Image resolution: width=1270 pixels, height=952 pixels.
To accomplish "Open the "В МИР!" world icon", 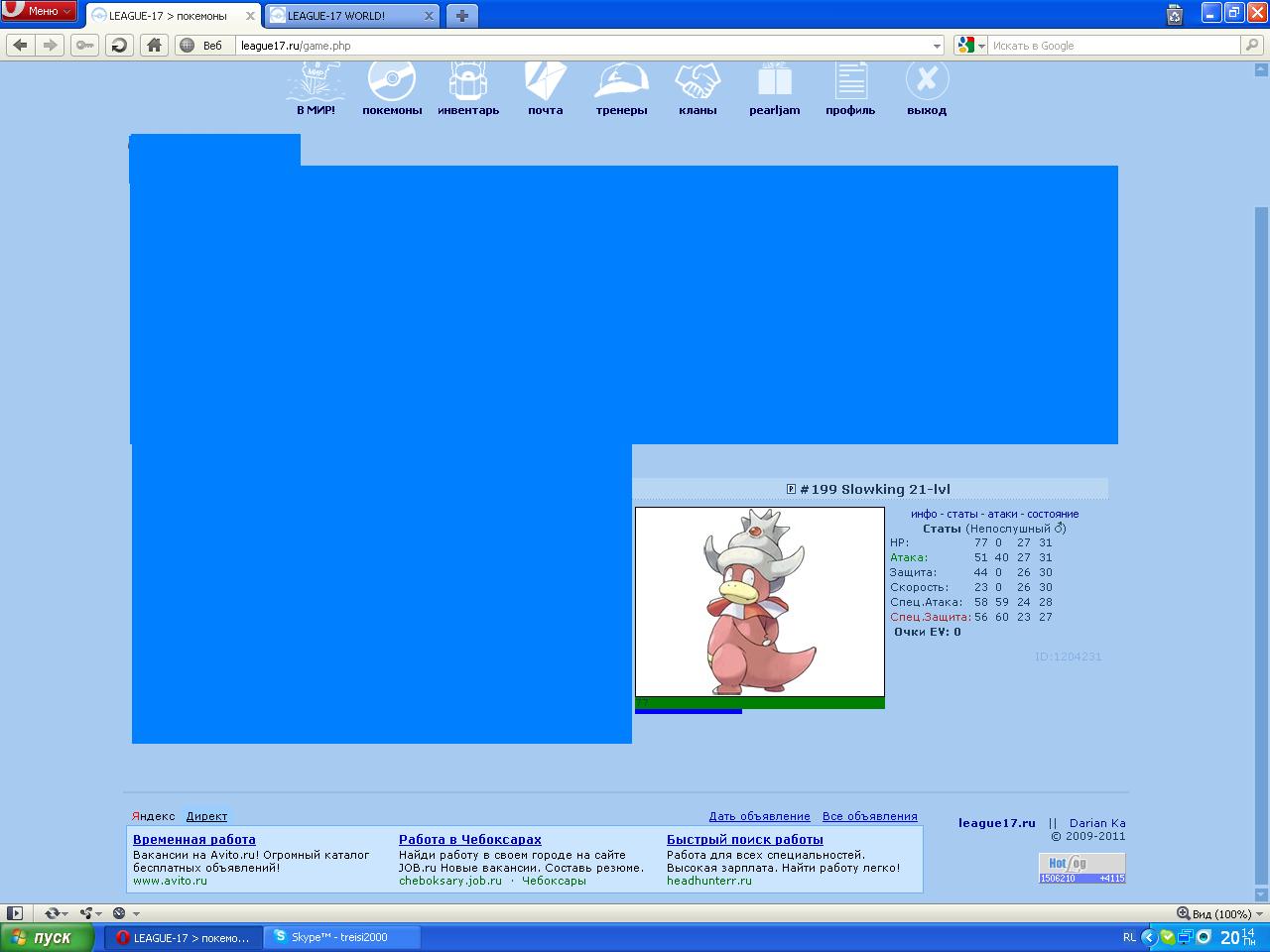I will click(x=316, y=82).
